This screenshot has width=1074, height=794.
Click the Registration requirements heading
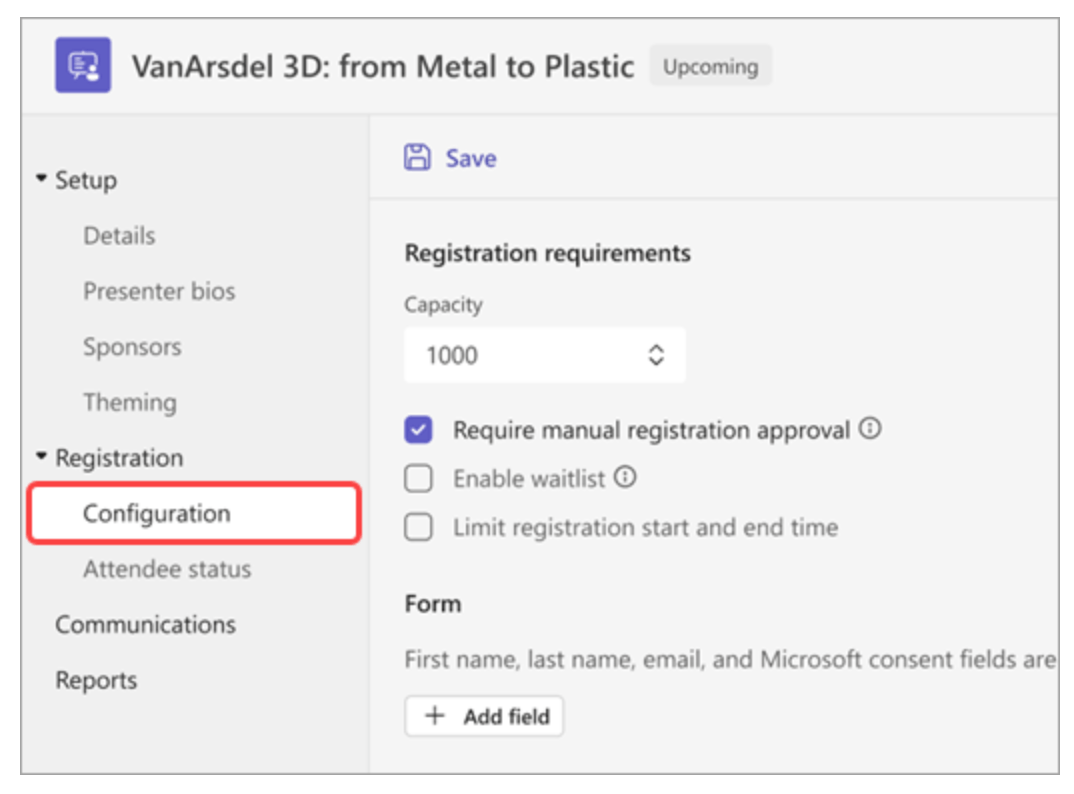tap(547, 253)
